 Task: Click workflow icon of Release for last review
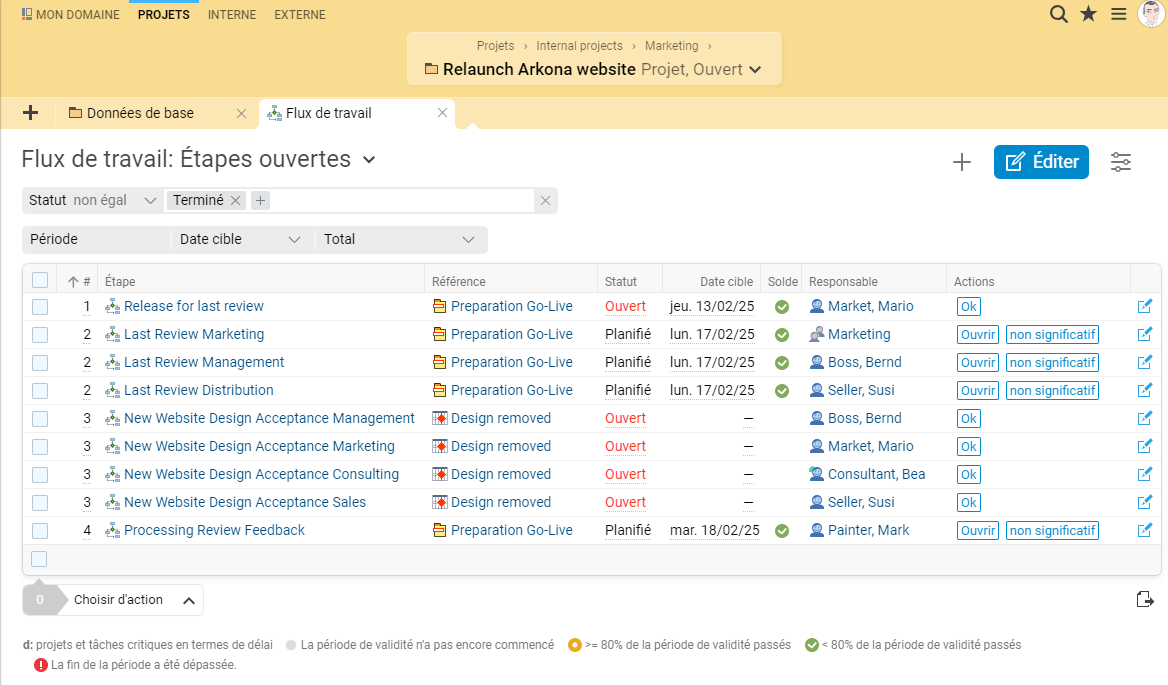(112, 306)
